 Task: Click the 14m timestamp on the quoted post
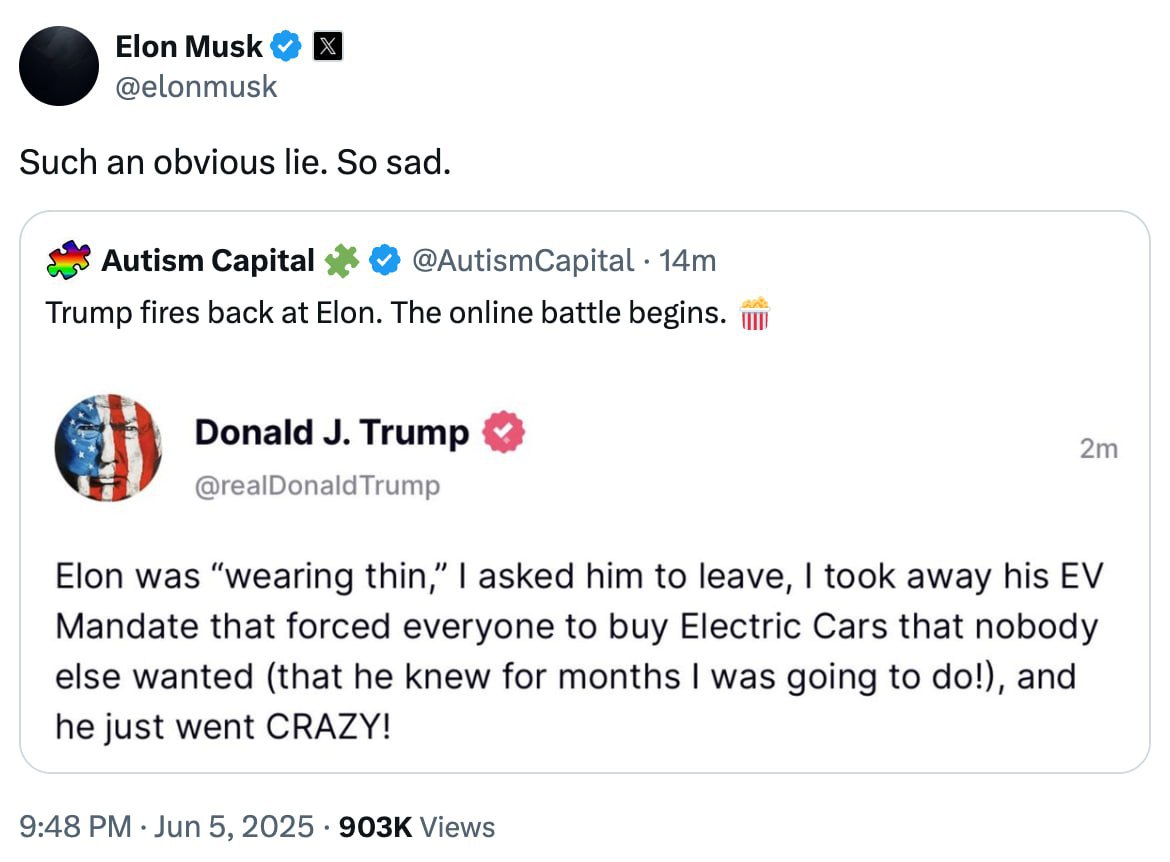point(689,261)
